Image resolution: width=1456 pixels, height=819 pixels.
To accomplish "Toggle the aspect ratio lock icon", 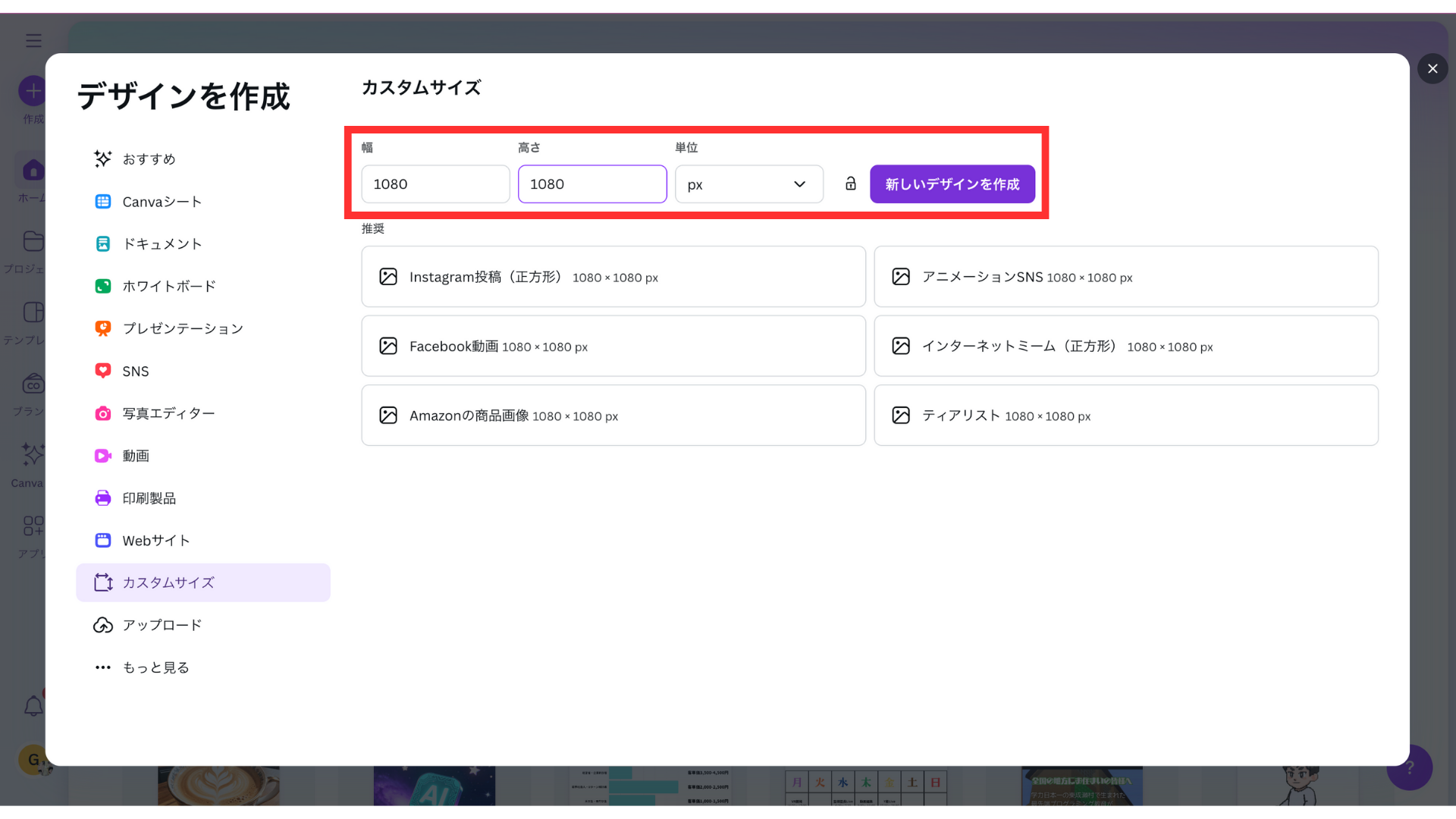I will (x=850, y=184).
